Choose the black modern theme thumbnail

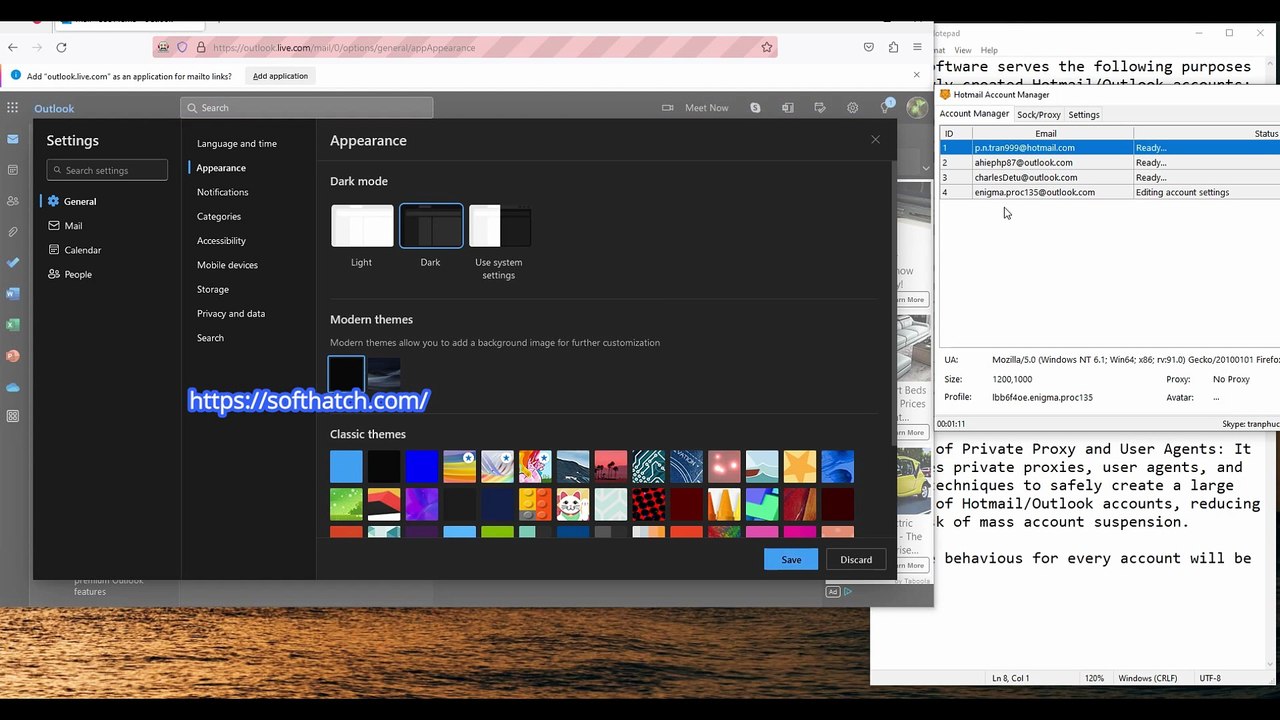(x=346, y=373)
